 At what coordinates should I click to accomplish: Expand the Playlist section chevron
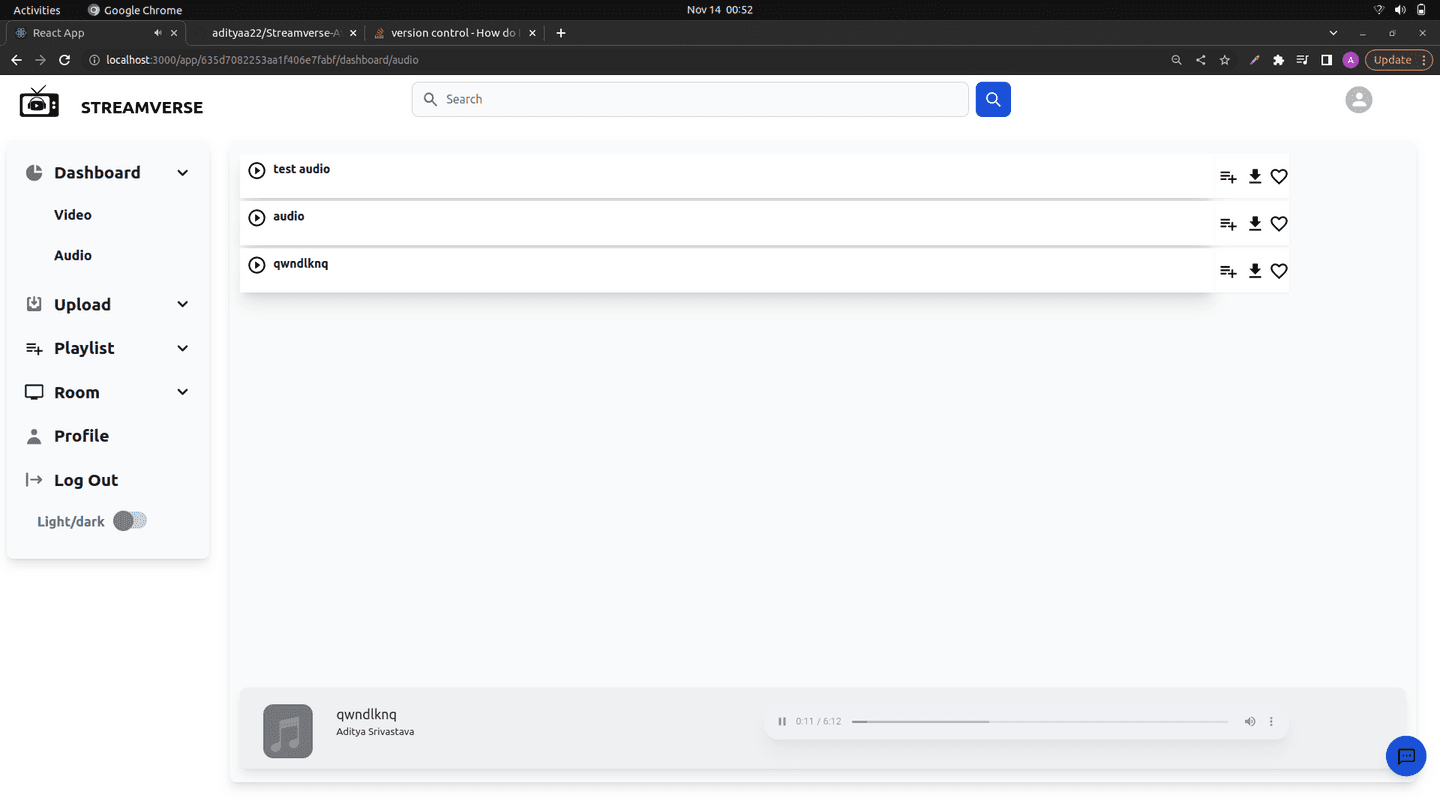183,348
